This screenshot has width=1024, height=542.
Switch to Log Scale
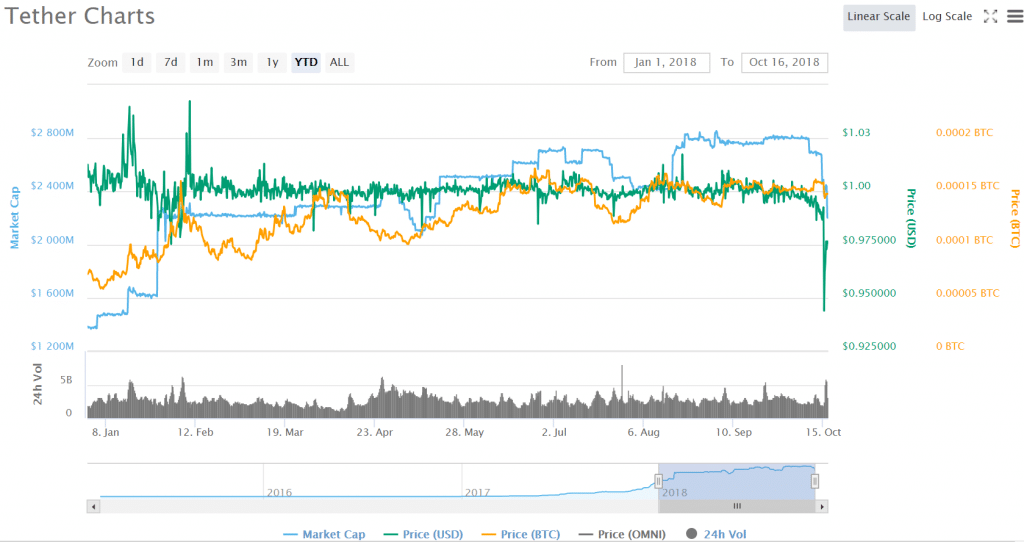(x=945, y=17)
